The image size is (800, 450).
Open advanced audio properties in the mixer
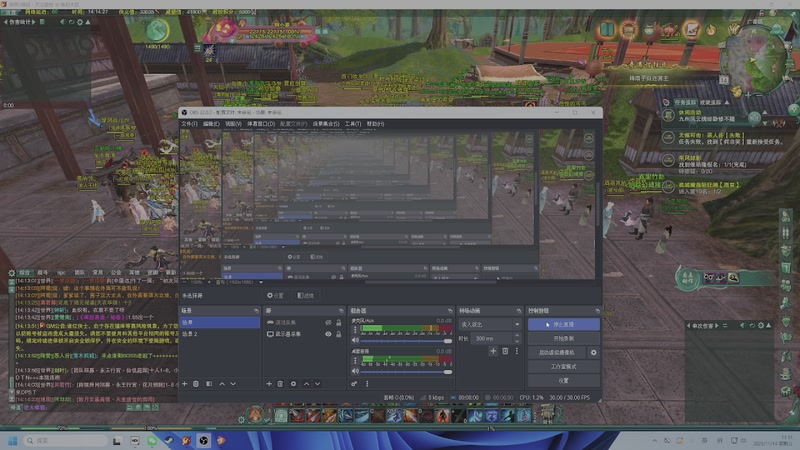[354, 384]
